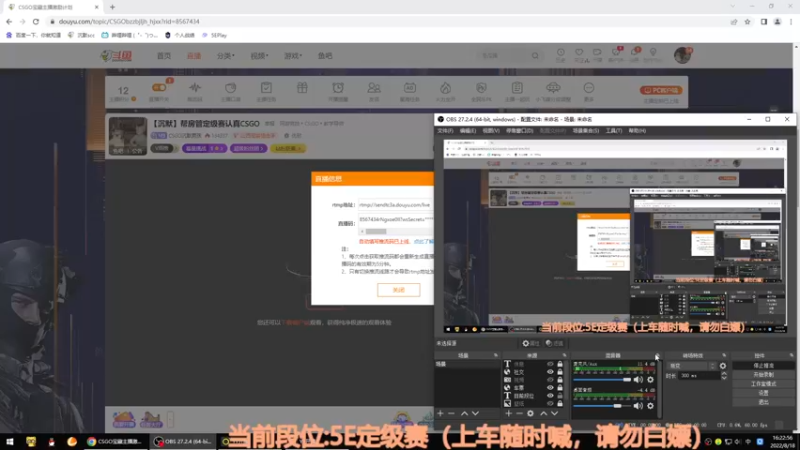
Task: Open the gift box icon in streamer toolbar
Action: click(302, 88)
